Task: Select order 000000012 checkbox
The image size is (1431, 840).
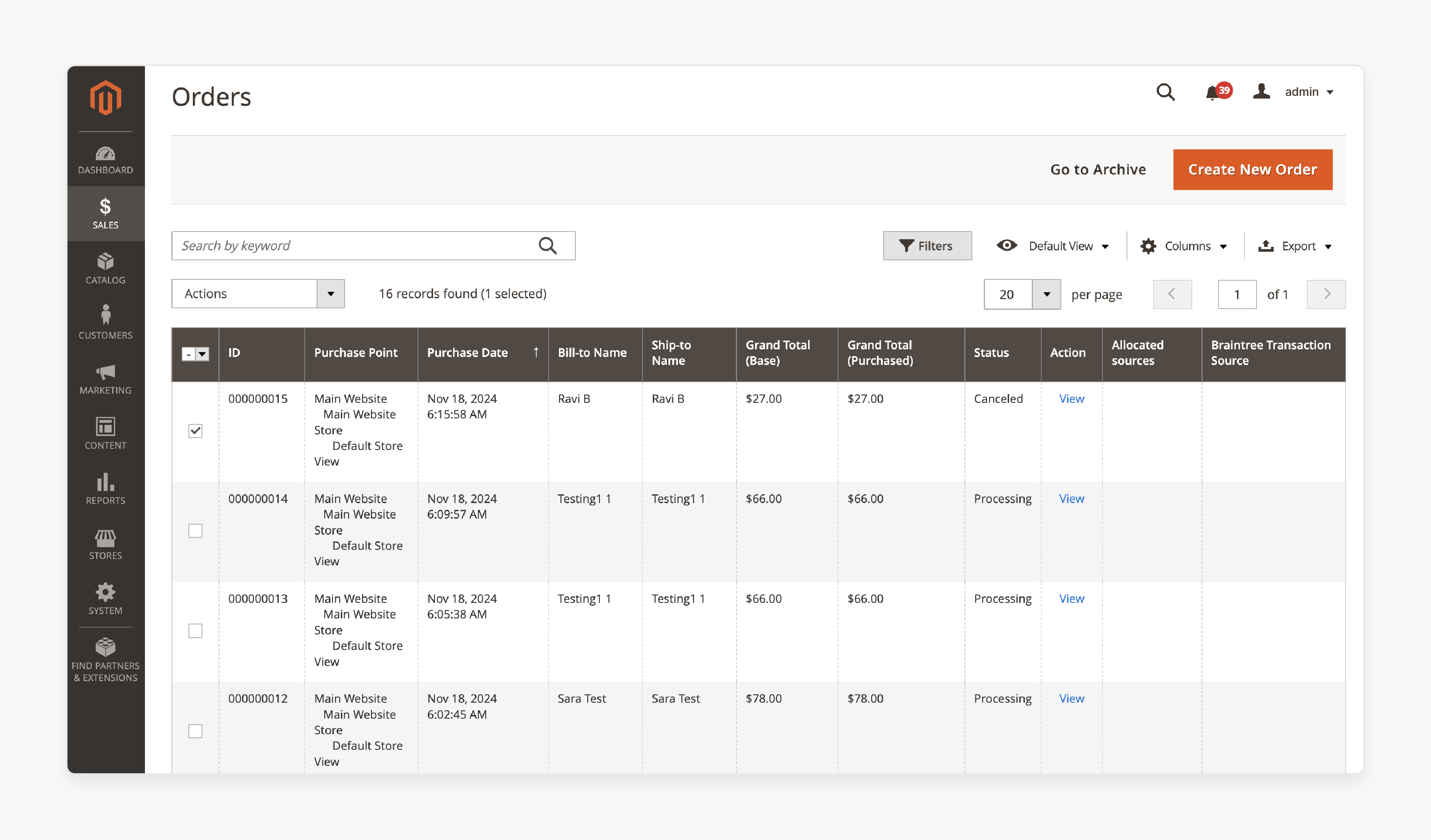Action: [195, 731]
